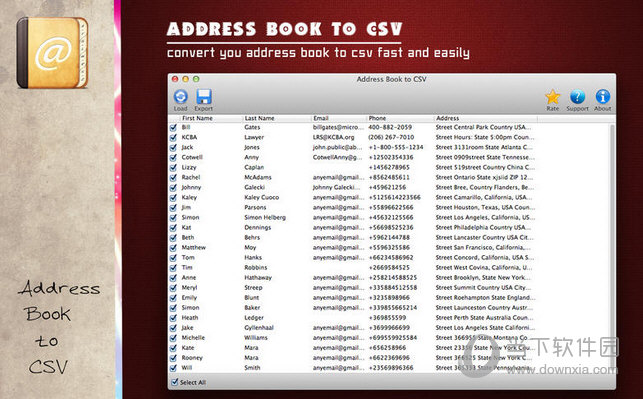Click address Street Philadelphia Country USA

(x=483, y=227)
